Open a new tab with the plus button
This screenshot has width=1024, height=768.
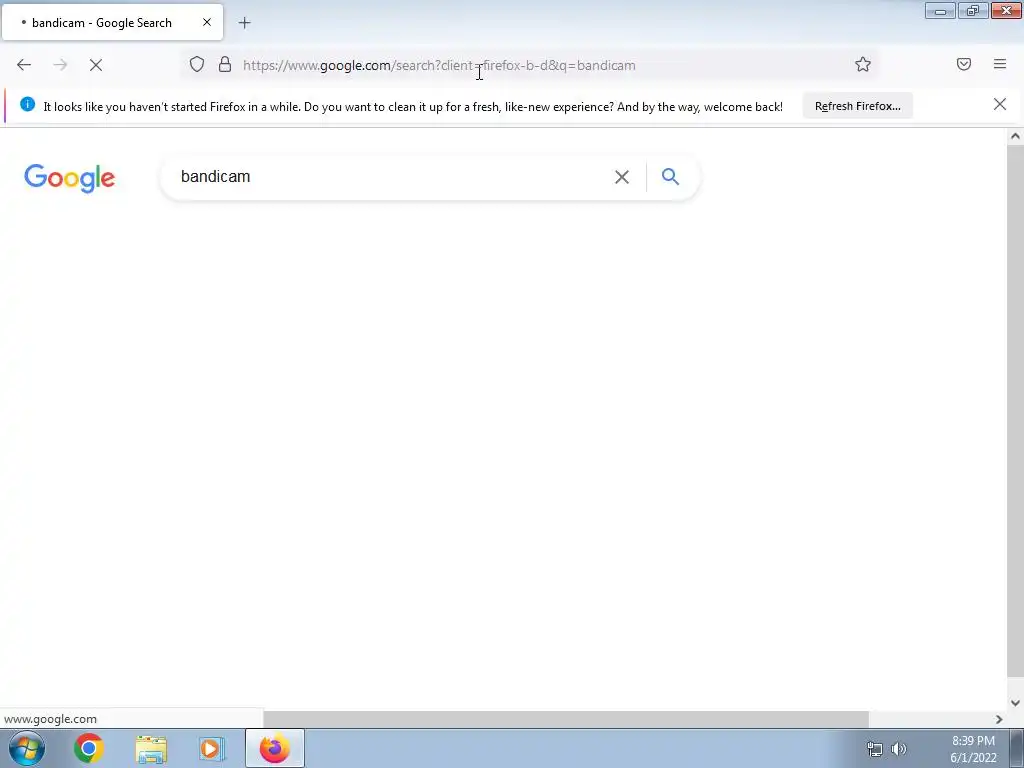(x=244, y=23)
